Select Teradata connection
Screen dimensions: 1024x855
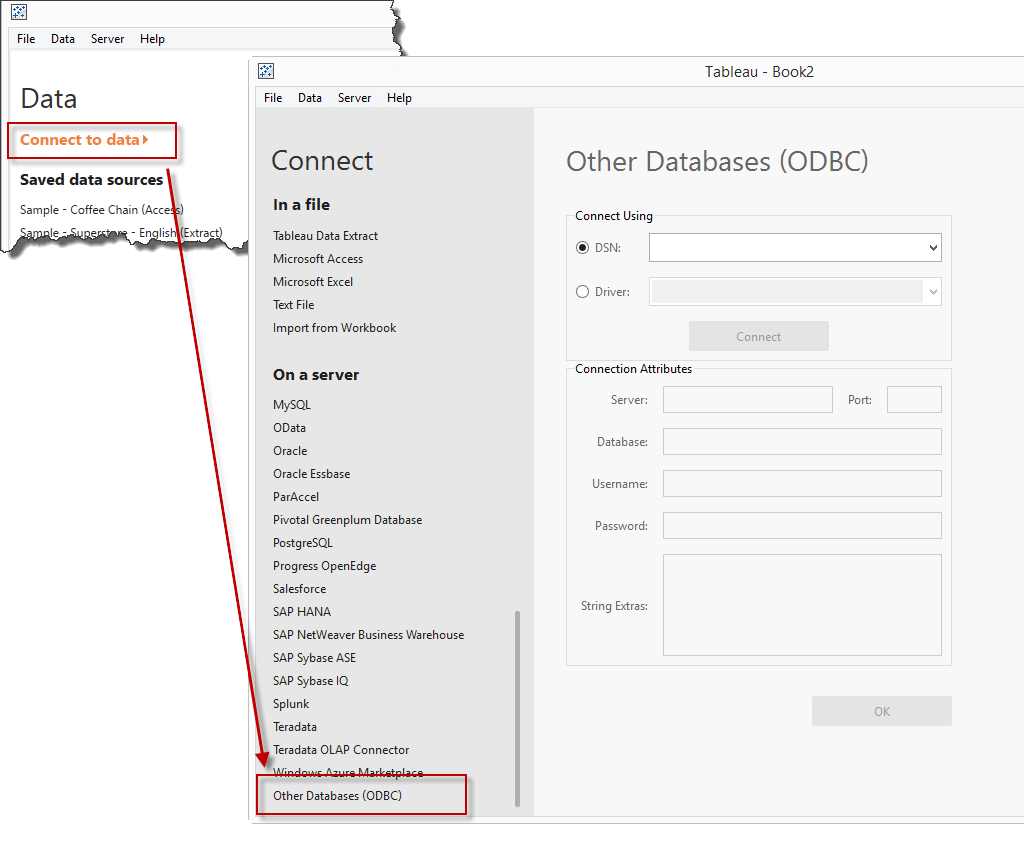tap(295, 726)
